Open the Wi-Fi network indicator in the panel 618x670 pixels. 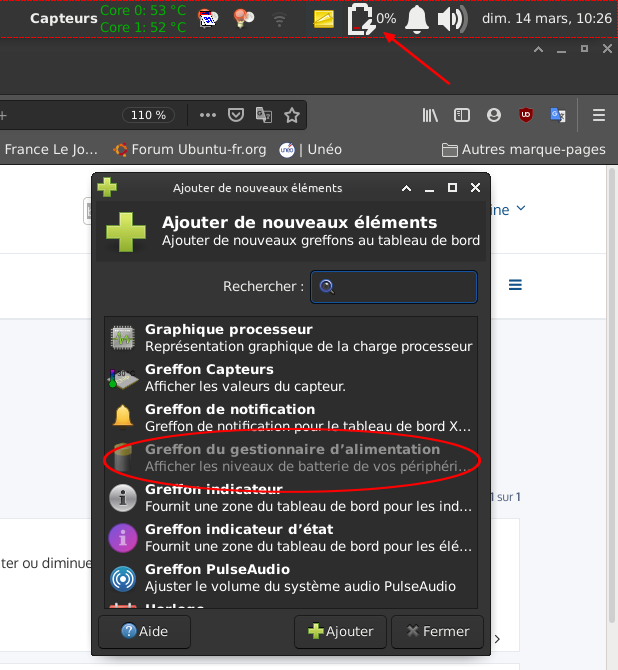click(279, 20)
